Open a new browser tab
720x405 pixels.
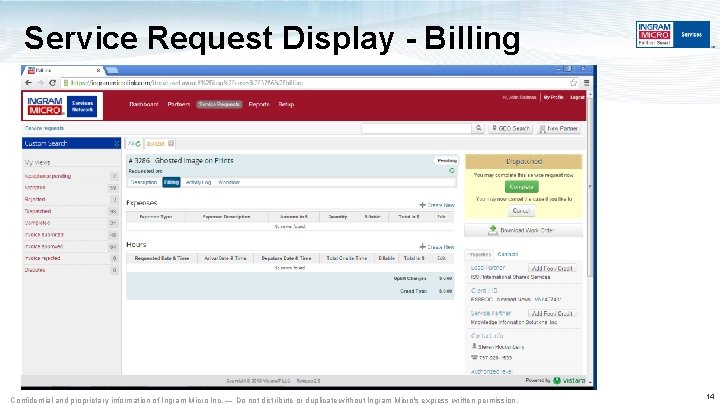point(112,70)
